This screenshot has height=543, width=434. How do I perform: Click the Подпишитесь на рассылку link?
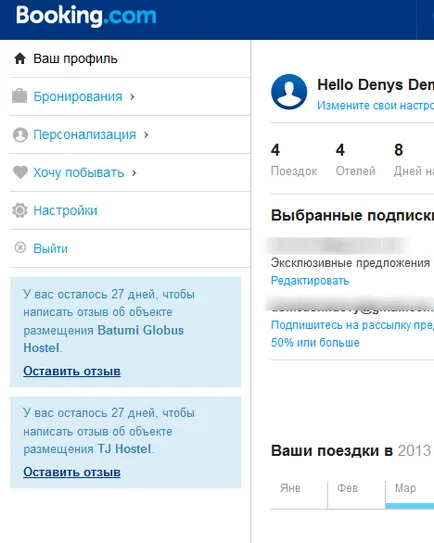tap(352, 325)
